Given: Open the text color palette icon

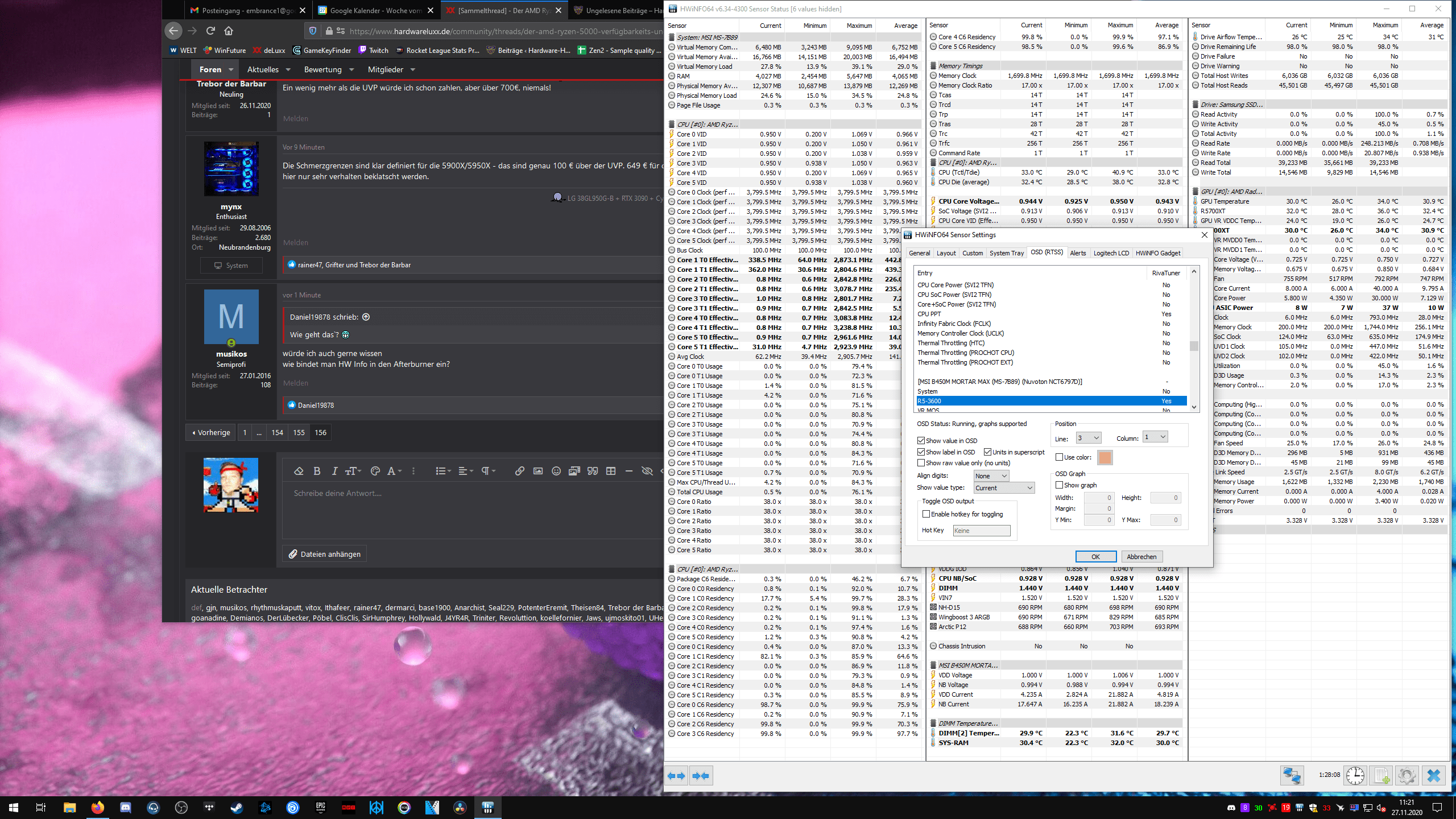Looking at the screenshot, I should click(x=375, y=471).
